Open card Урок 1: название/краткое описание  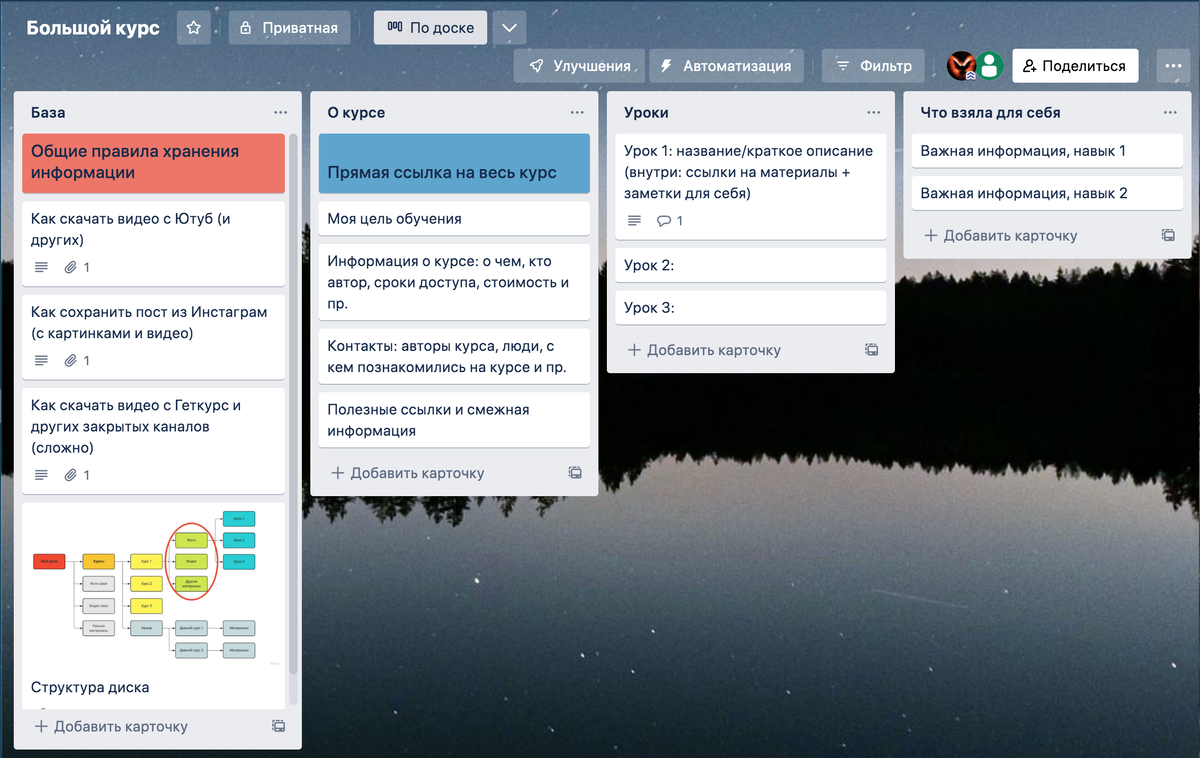pos(751,187)
